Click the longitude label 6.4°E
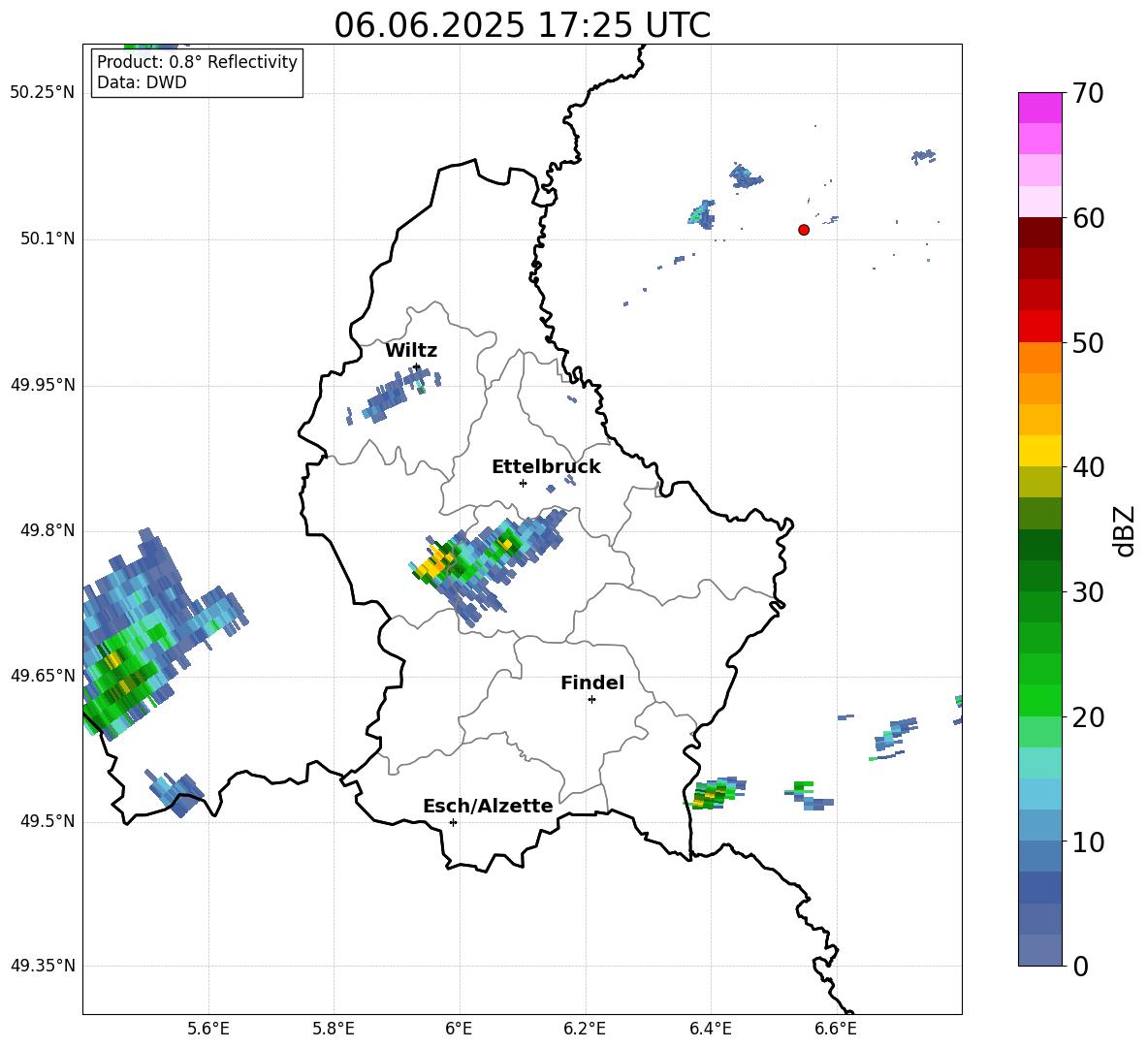1148x1048 pixels. click(710, 1029)
